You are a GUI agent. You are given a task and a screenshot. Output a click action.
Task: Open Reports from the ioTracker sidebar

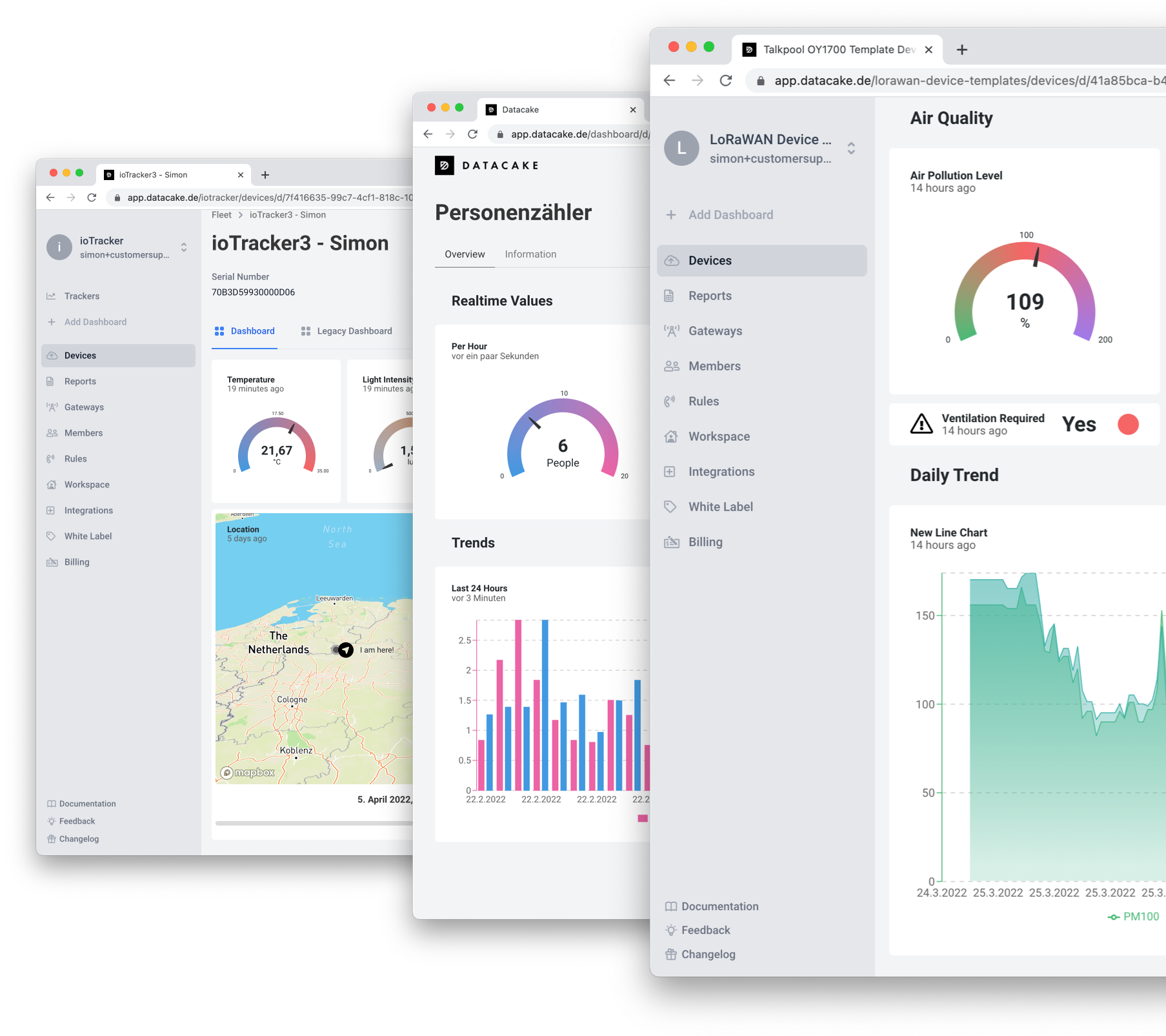(x=80, y=381)
